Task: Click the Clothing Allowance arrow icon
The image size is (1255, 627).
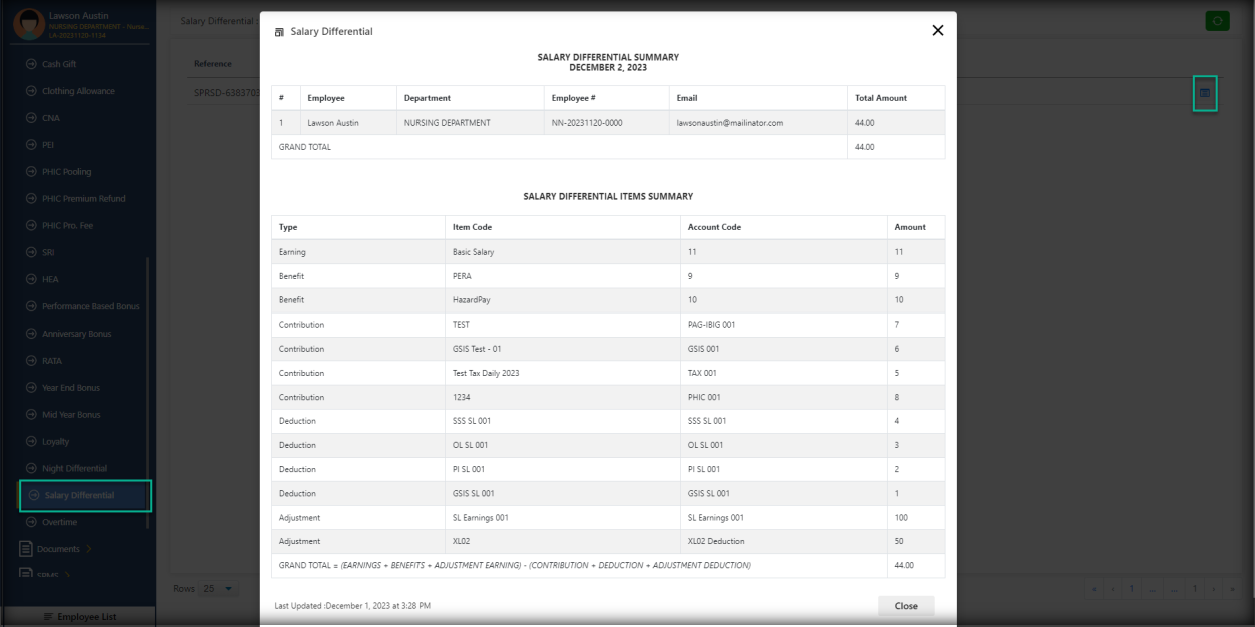Action: point(31,91)
